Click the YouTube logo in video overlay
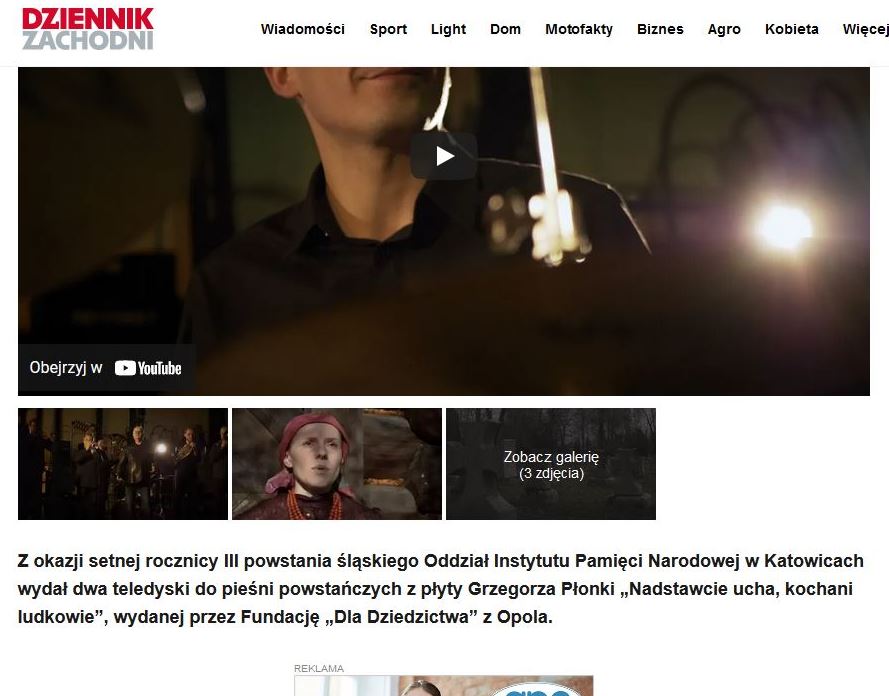 tap(148, 368)
